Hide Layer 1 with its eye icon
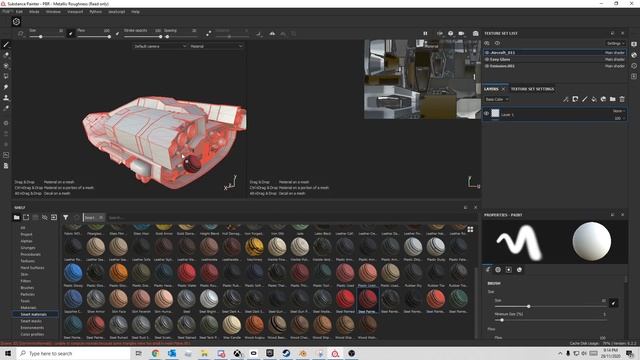Image resolution: width=640 pixels, height=360 pixels. pyautogui.click(x=487, y=114)
